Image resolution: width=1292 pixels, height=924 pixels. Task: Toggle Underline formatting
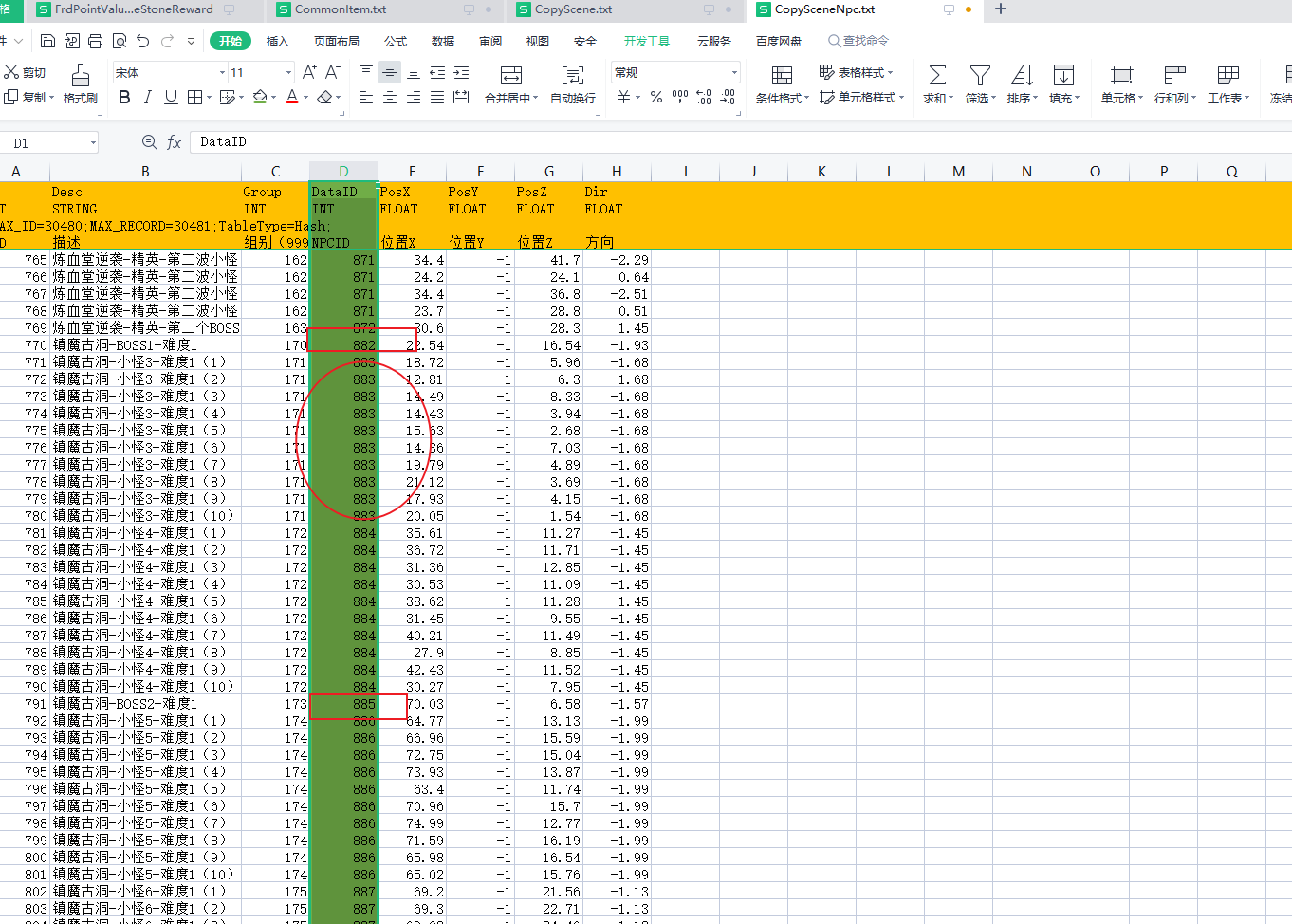tap(171, 97)
